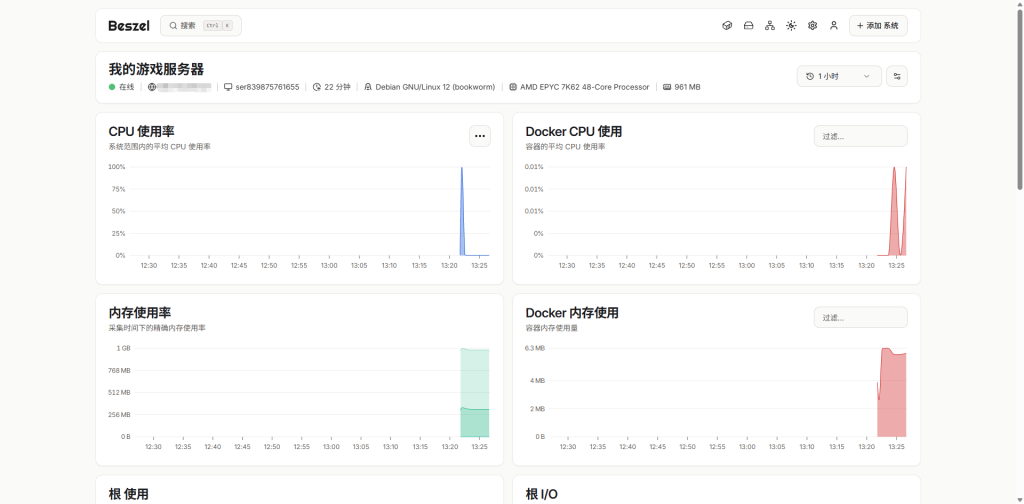Open the Beszel home logo
Screen dimensions: 1024x504
coord(129,25)
